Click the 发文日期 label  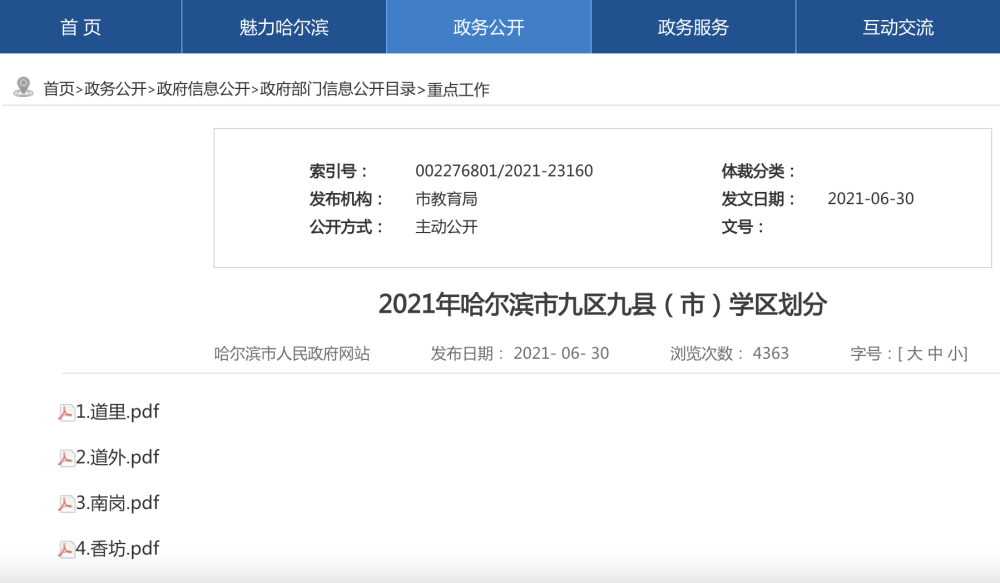758,199
